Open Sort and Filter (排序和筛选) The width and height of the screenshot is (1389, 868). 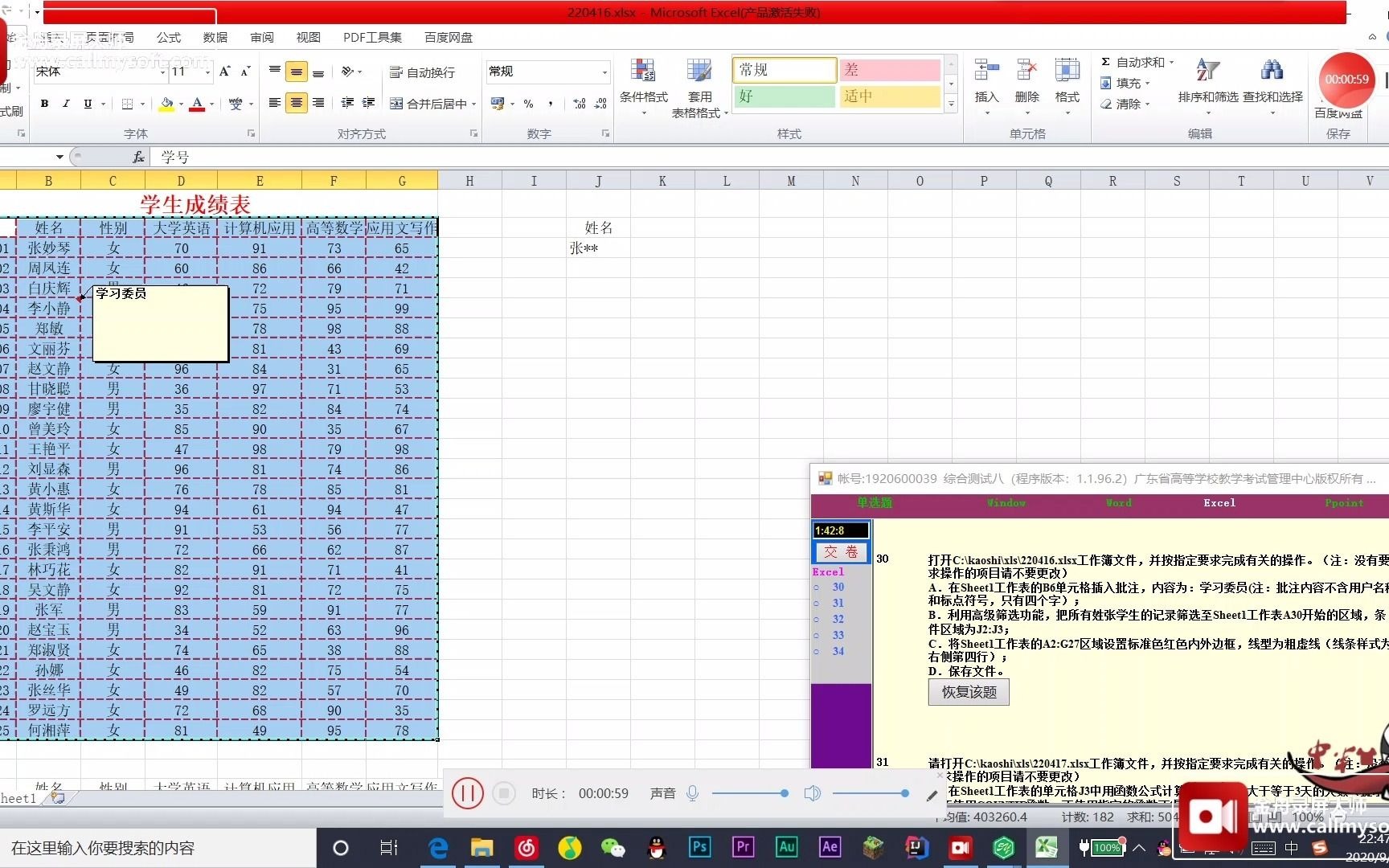[x=1208, y=87]
